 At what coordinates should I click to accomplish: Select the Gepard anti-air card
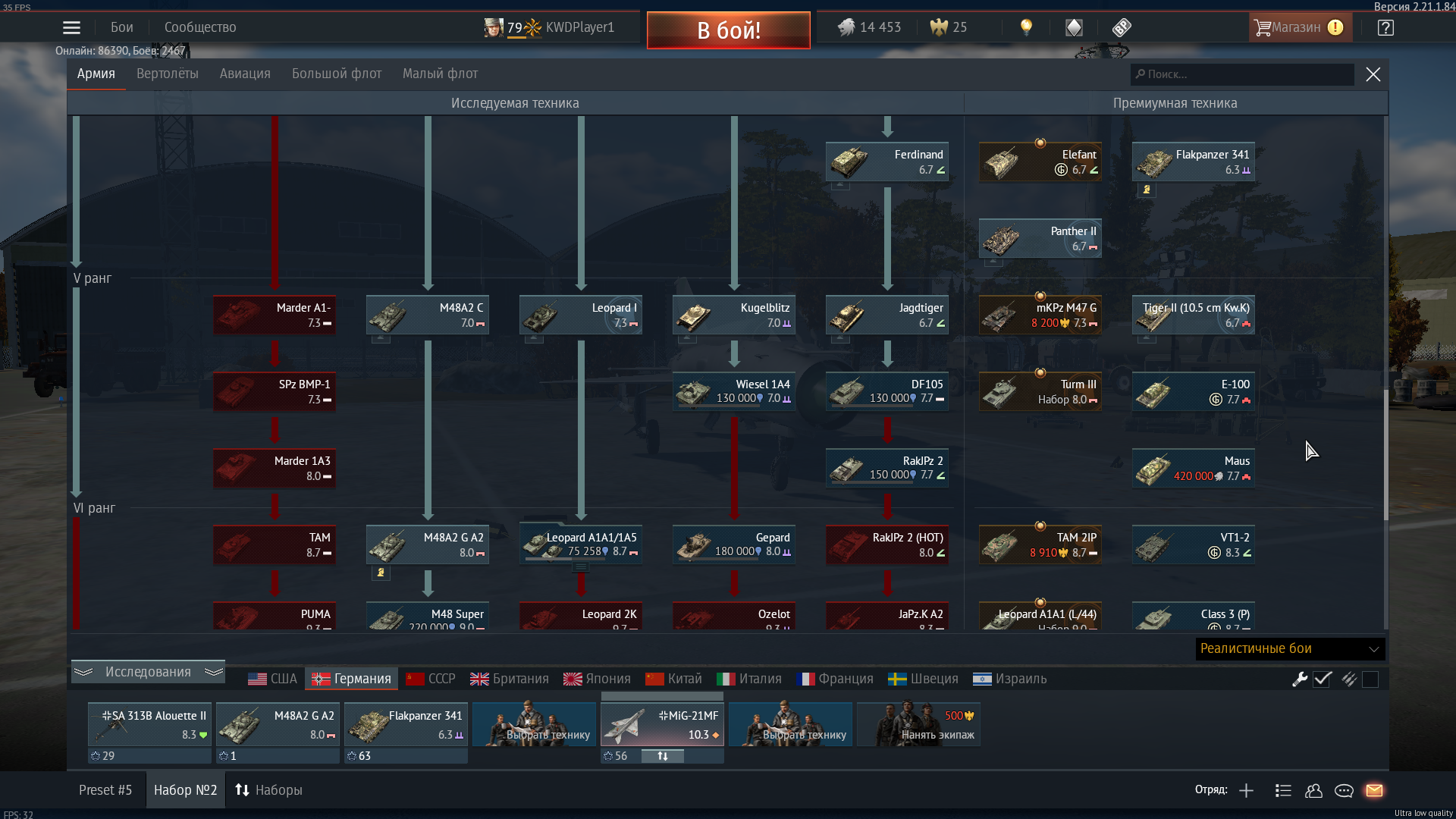pyautogui.click(x=734, y=544)
